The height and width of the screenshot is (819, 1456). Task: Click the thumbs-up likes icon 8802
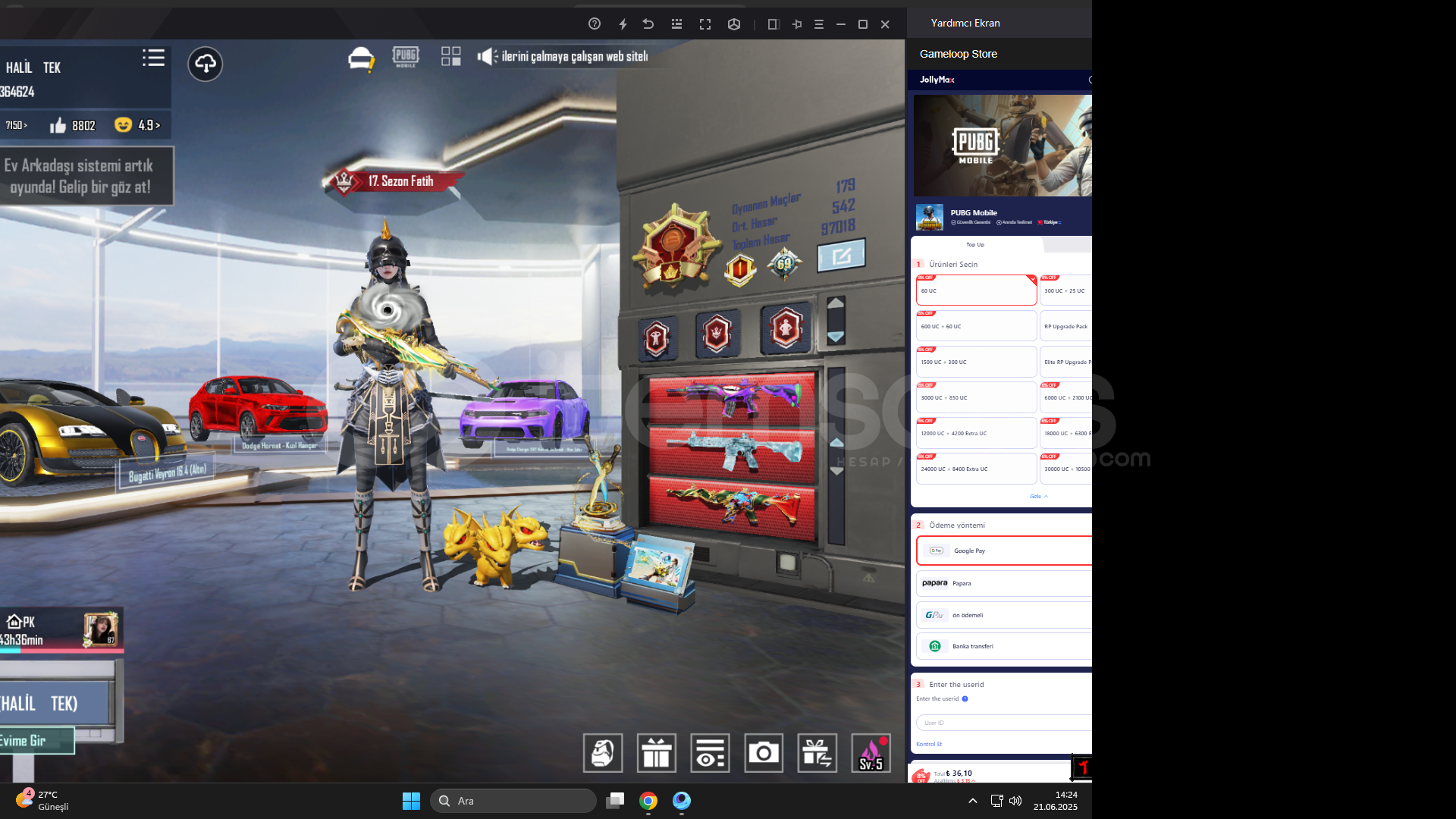pyautogui.click(x=58, y=126)
